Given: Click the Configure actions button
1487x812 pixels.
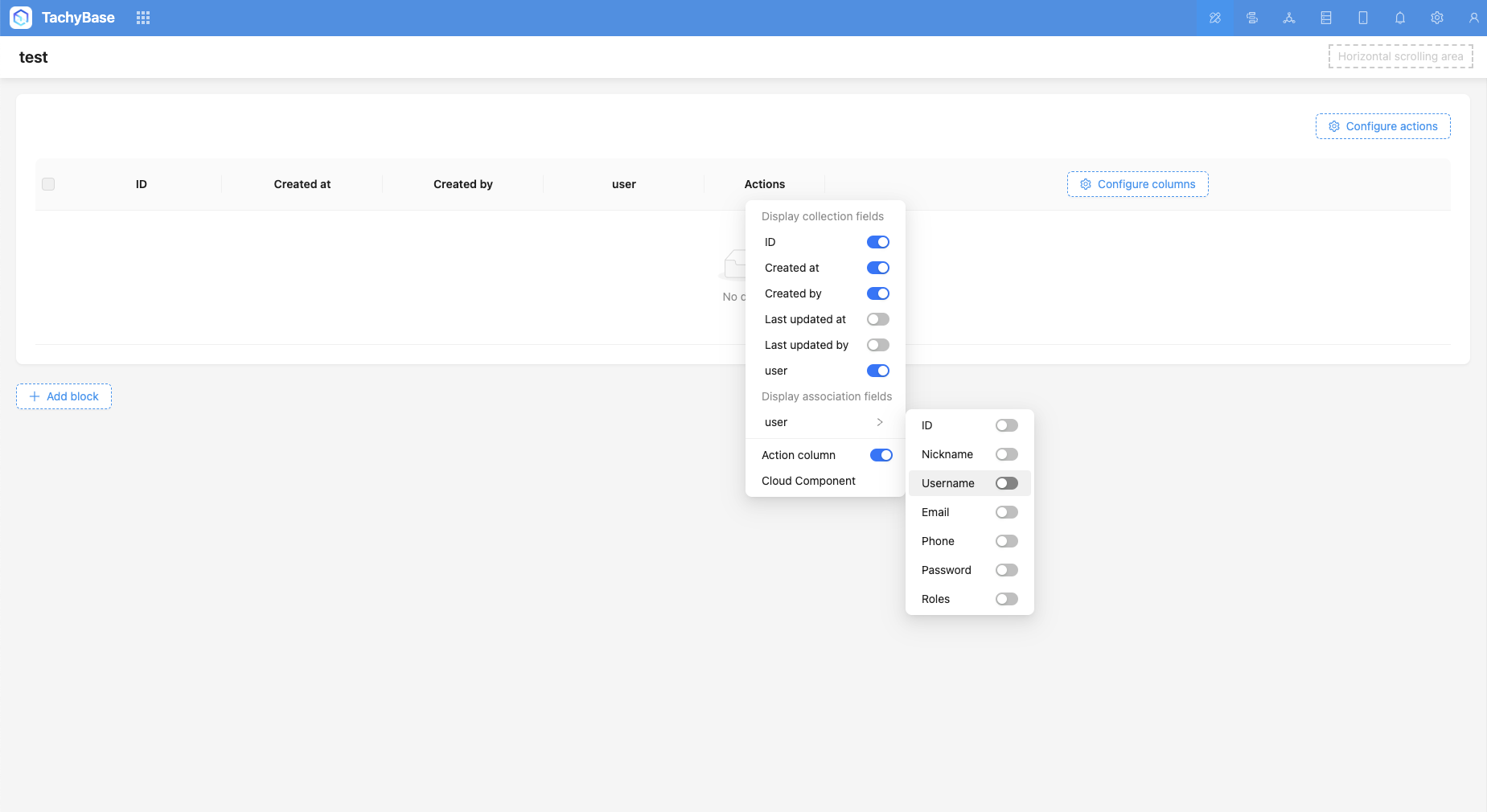Looking at the screenshot, I should 1383,126.
